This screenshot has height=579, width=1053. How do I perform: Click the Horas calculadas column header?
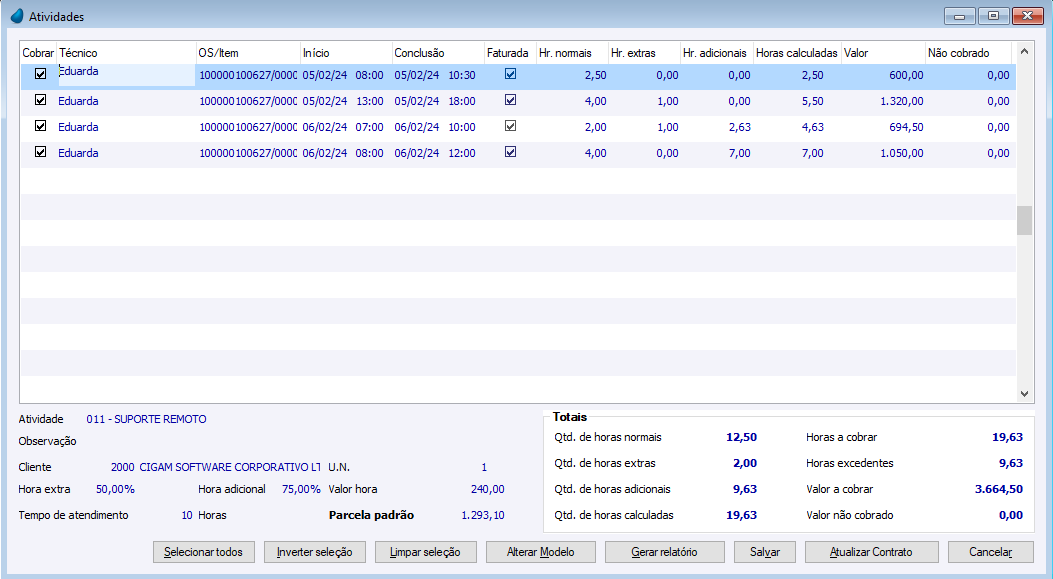(797, 53)
